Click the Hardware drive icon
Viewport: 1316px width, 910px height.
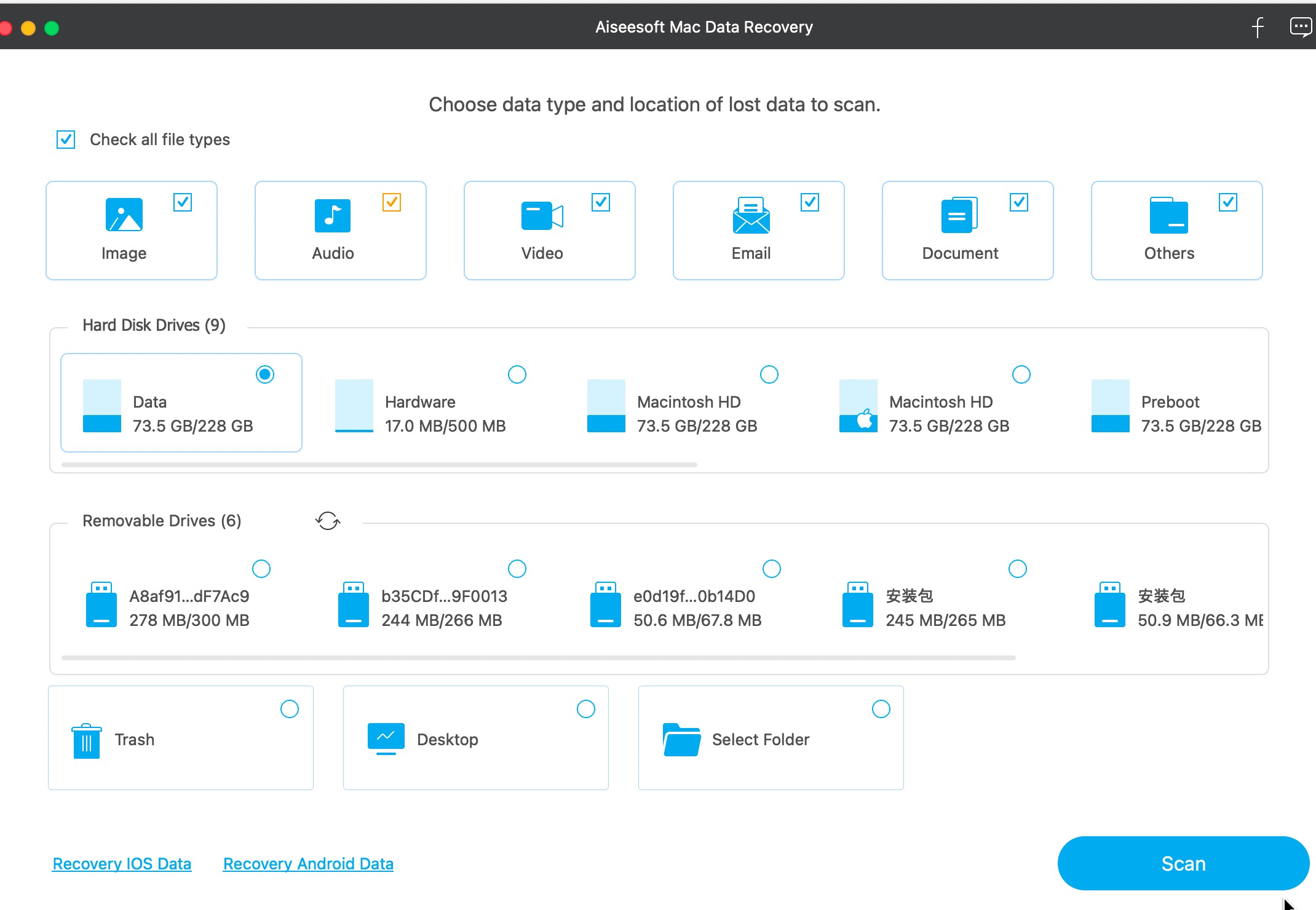click(354, 406)
